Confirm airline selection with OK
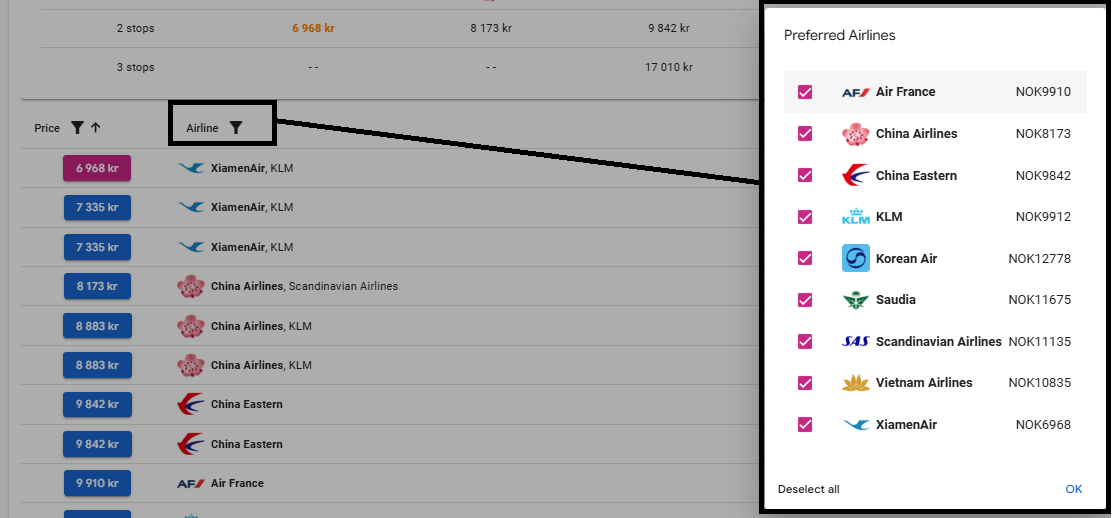1112x518 pixels. point(1074,489)
